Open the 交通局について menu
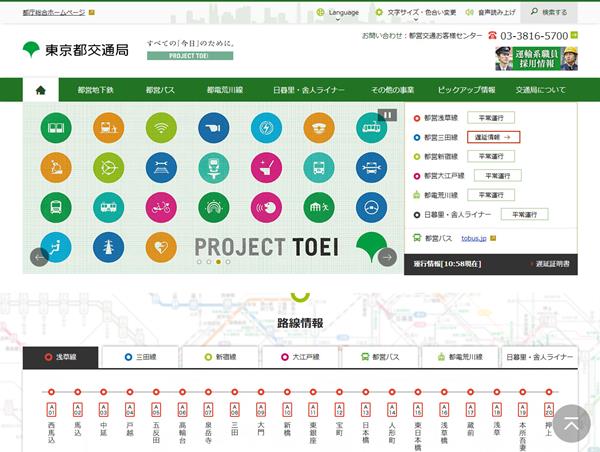600x452 pixels. 540,90
